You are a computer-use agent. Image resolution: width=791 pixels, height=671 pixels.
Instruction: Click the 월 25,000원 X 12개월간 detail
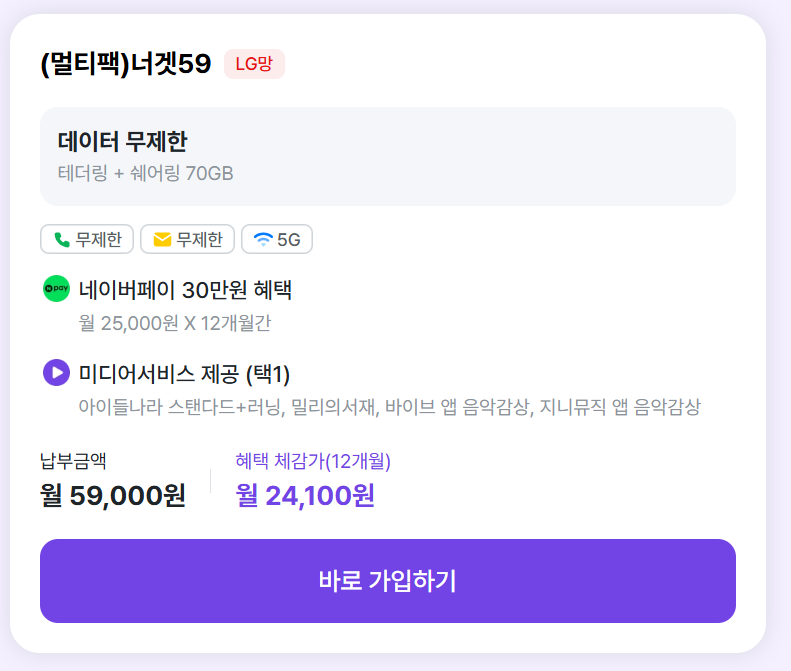tap(174, 323)
